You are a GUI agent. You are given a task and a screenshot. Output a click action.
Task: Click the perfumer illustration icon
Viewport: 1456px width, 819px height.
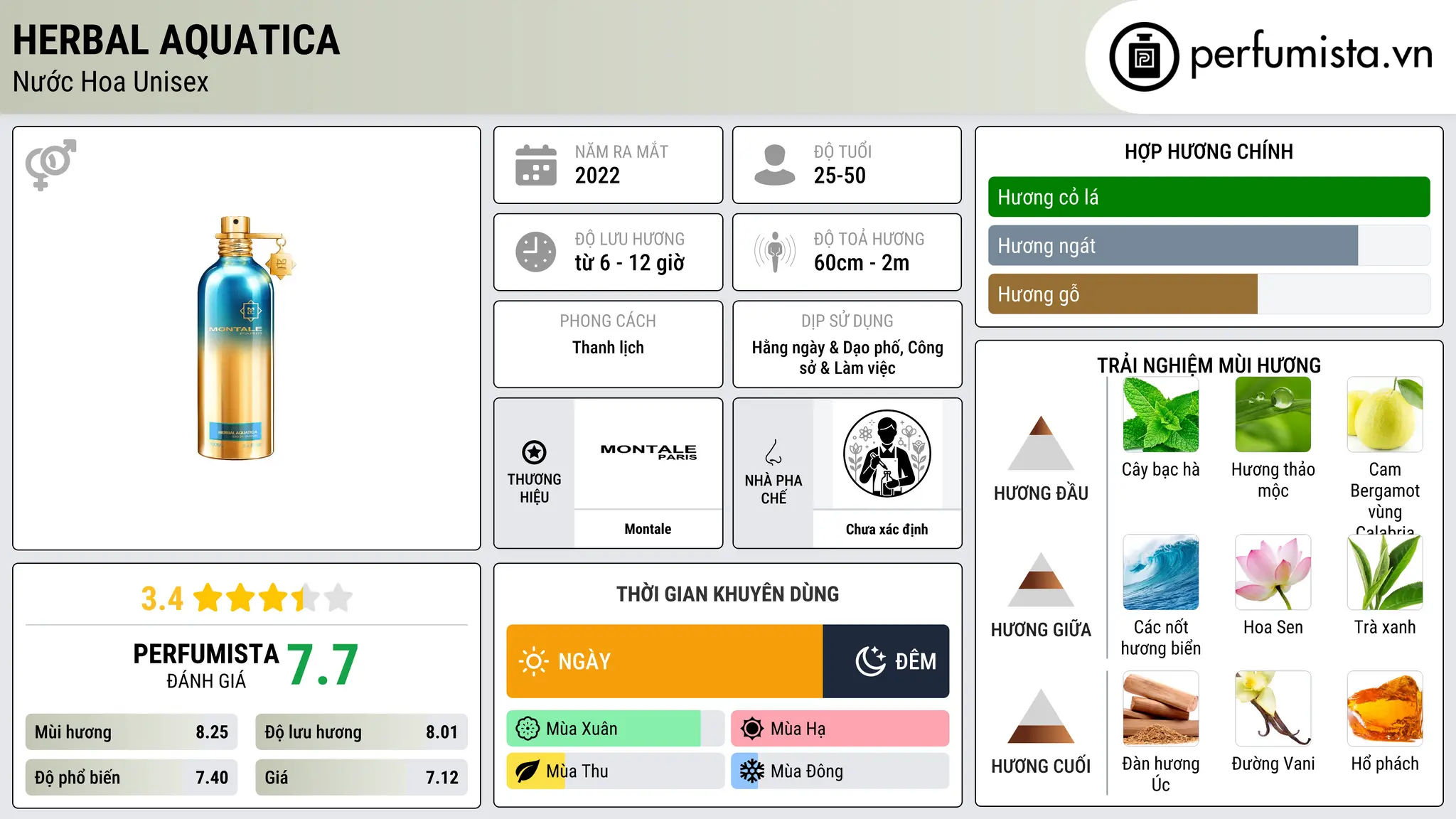[x=887, y=454]
